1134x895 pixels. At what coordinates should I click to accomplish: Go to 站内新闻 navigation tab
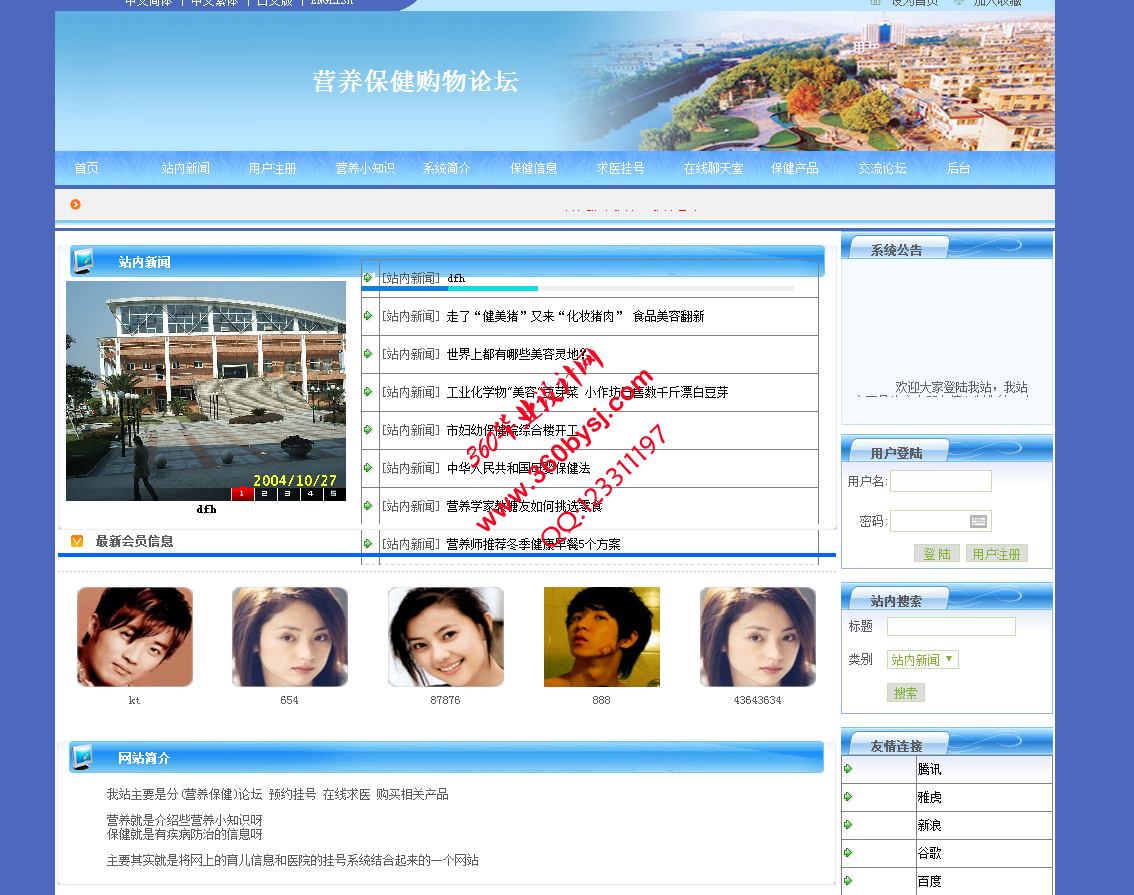click(185, 168)
